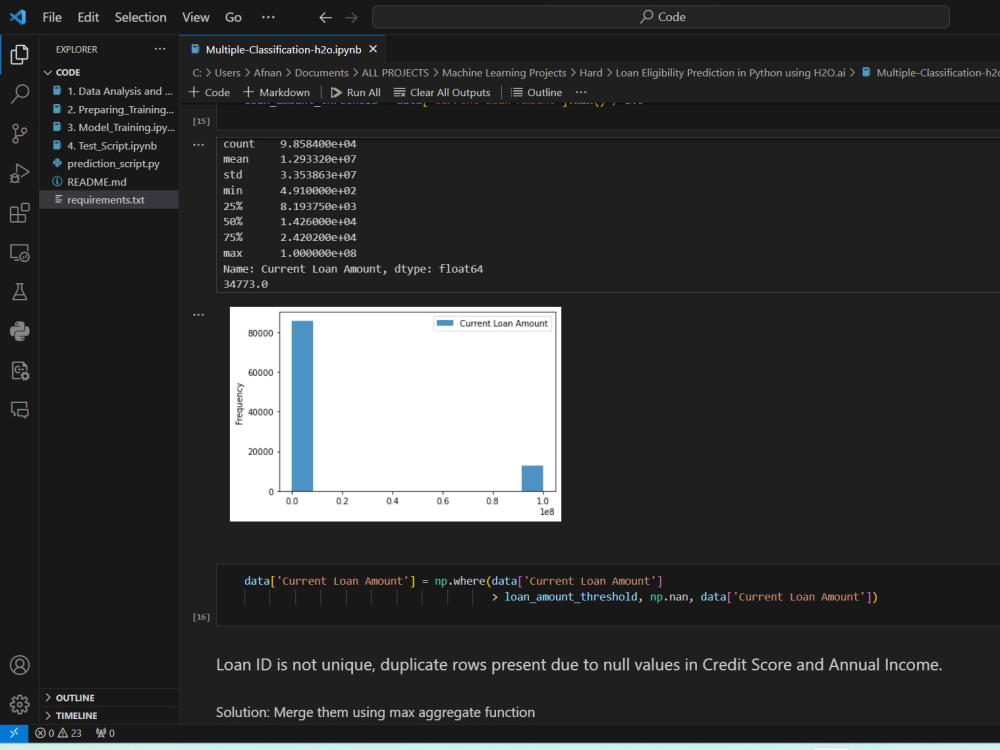Open the Source Control panel
The height and width of the screenshot is (750, 1000).
tap(18, 133)
